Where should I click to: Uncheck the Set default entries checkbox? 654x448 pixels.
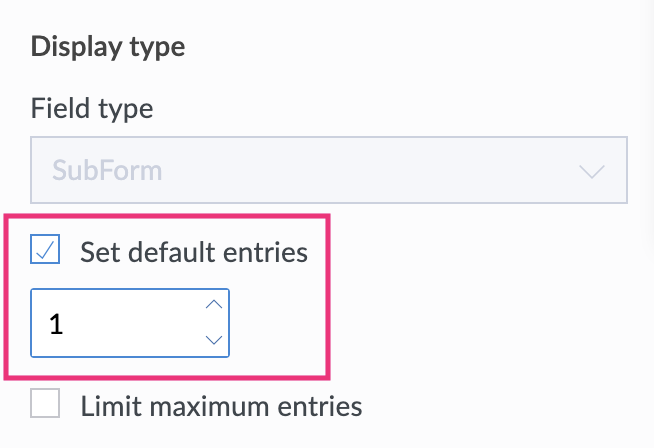tap(46, 251)
